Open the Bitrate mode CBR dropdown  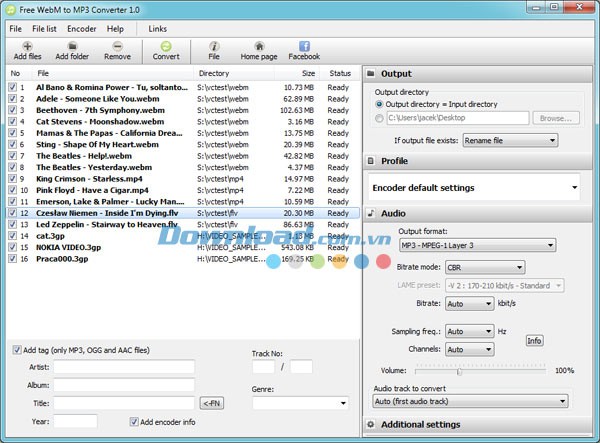point(485,267)
